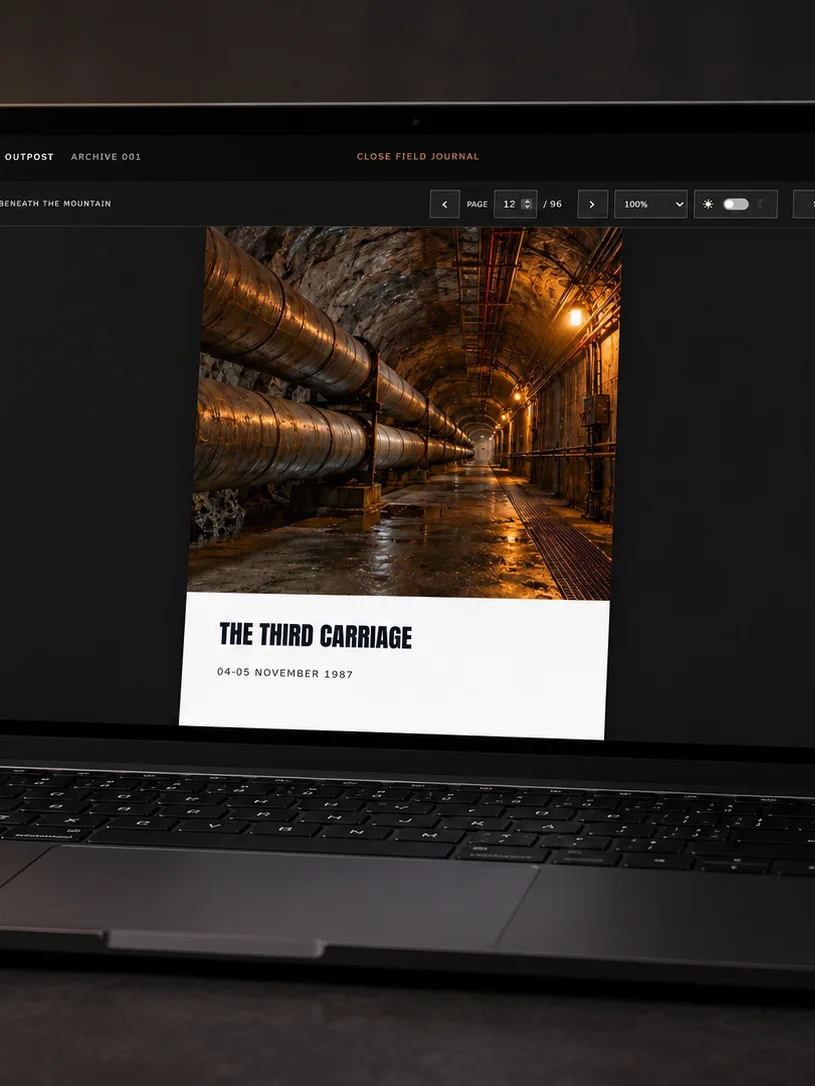Viewport: 815px width, 1086px height.
Task: Click the "/ 96" total pages text
Action: pyautogui.click(x=553, y=204)
